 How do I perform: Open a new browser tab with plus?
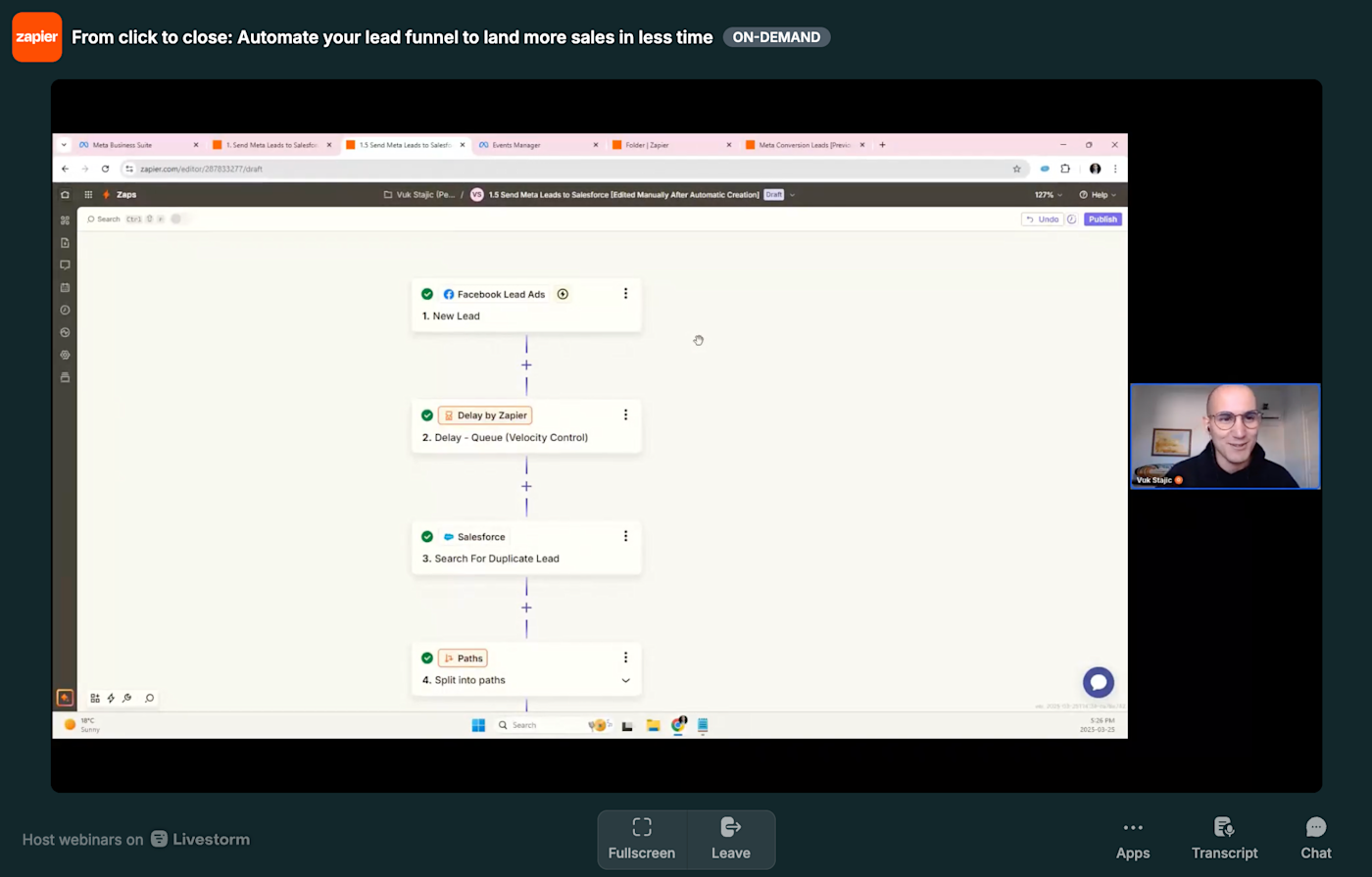[x=882, y=145]
